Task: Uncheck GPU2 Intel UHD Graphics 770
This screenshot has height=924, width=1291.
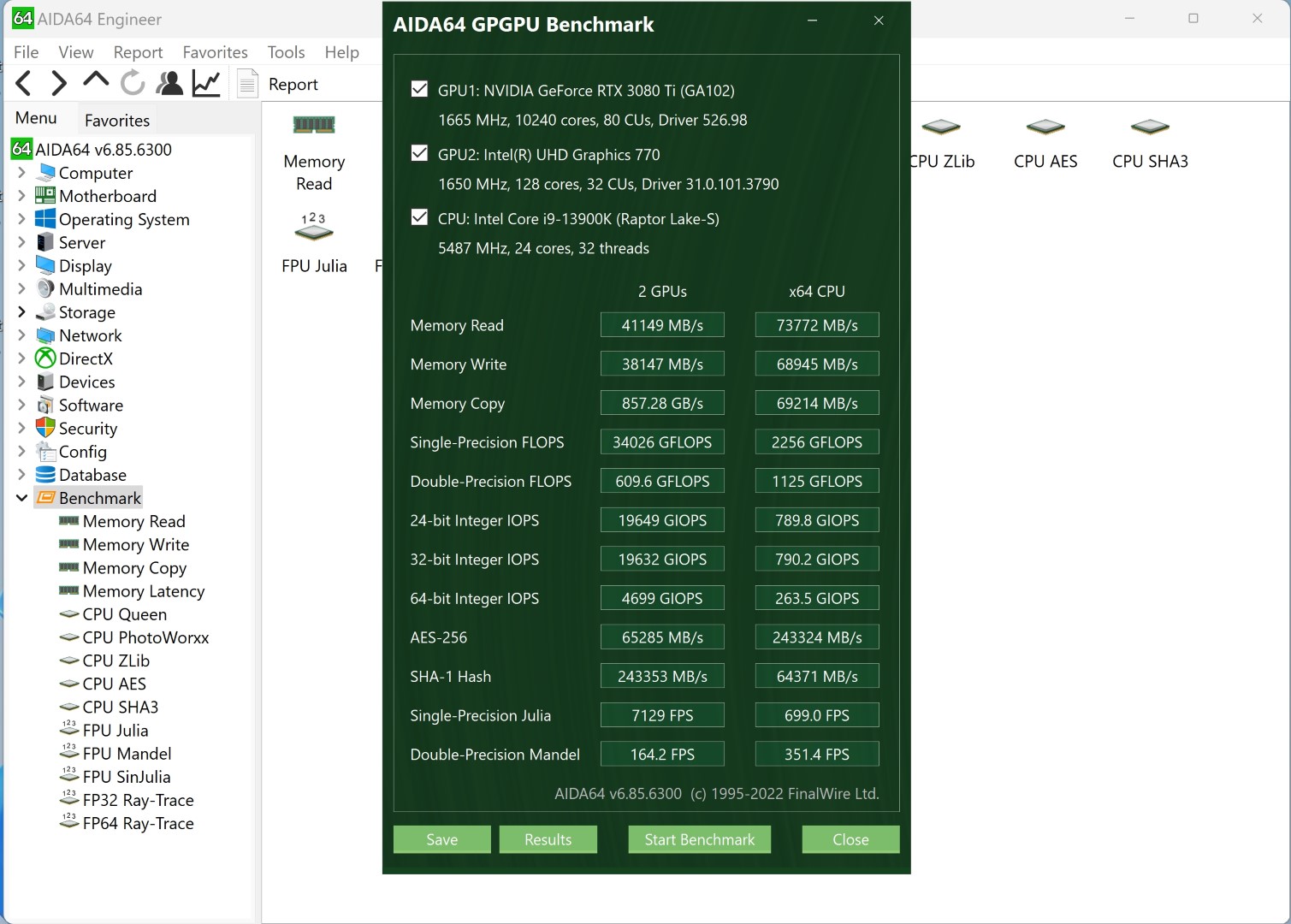Action: [419, 153]
